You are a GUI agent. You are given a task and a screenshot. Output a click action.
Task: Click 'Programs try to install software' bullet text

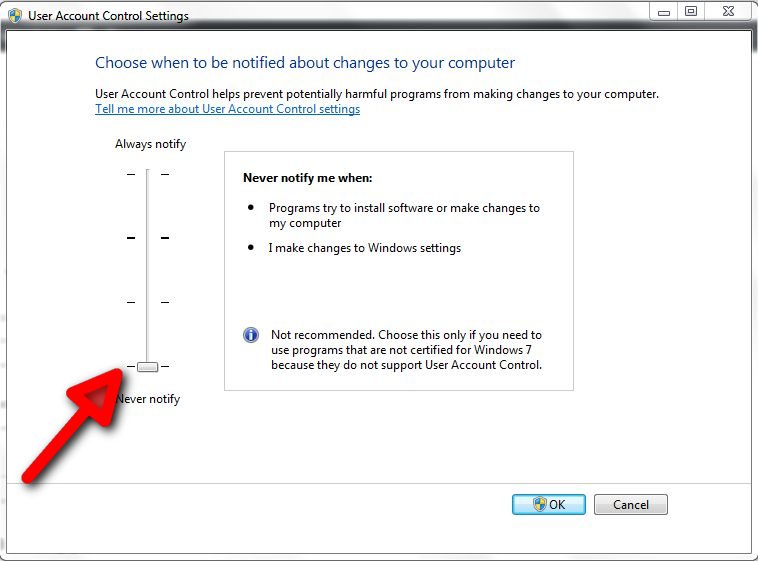pos(404,215)
